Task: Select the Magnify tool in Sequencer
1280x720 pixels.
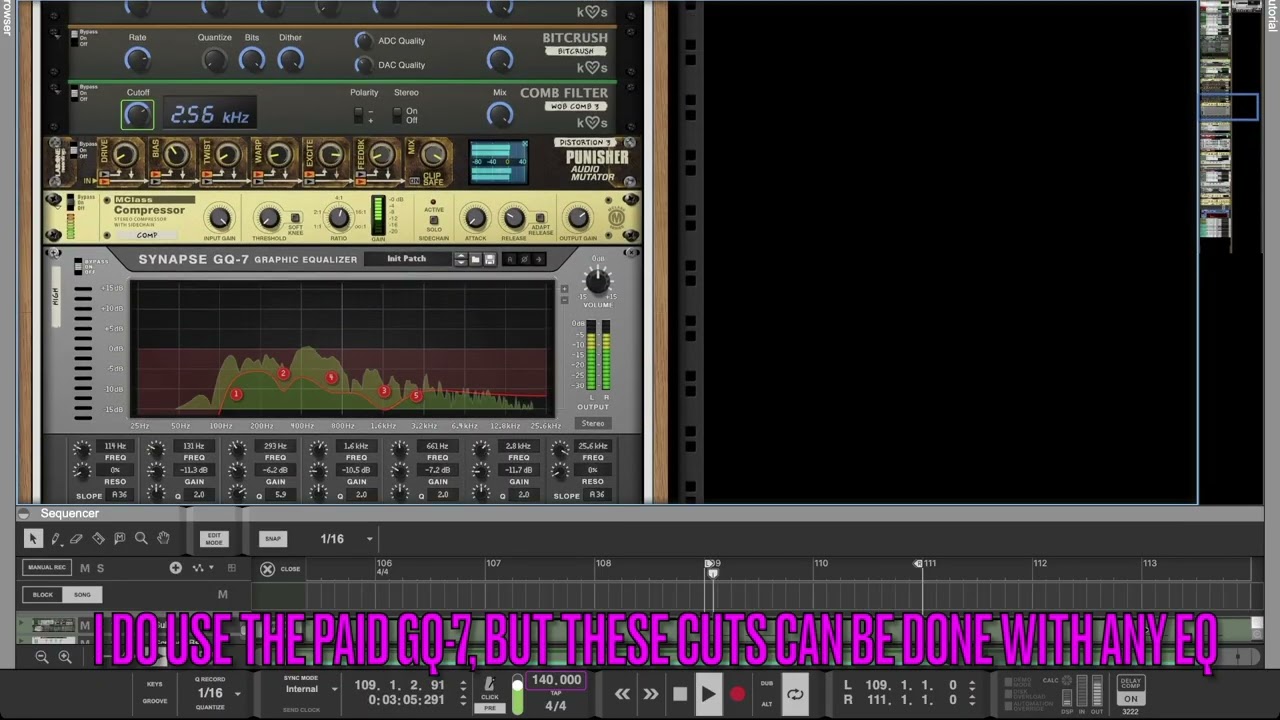Action: (x=141, y=538)
